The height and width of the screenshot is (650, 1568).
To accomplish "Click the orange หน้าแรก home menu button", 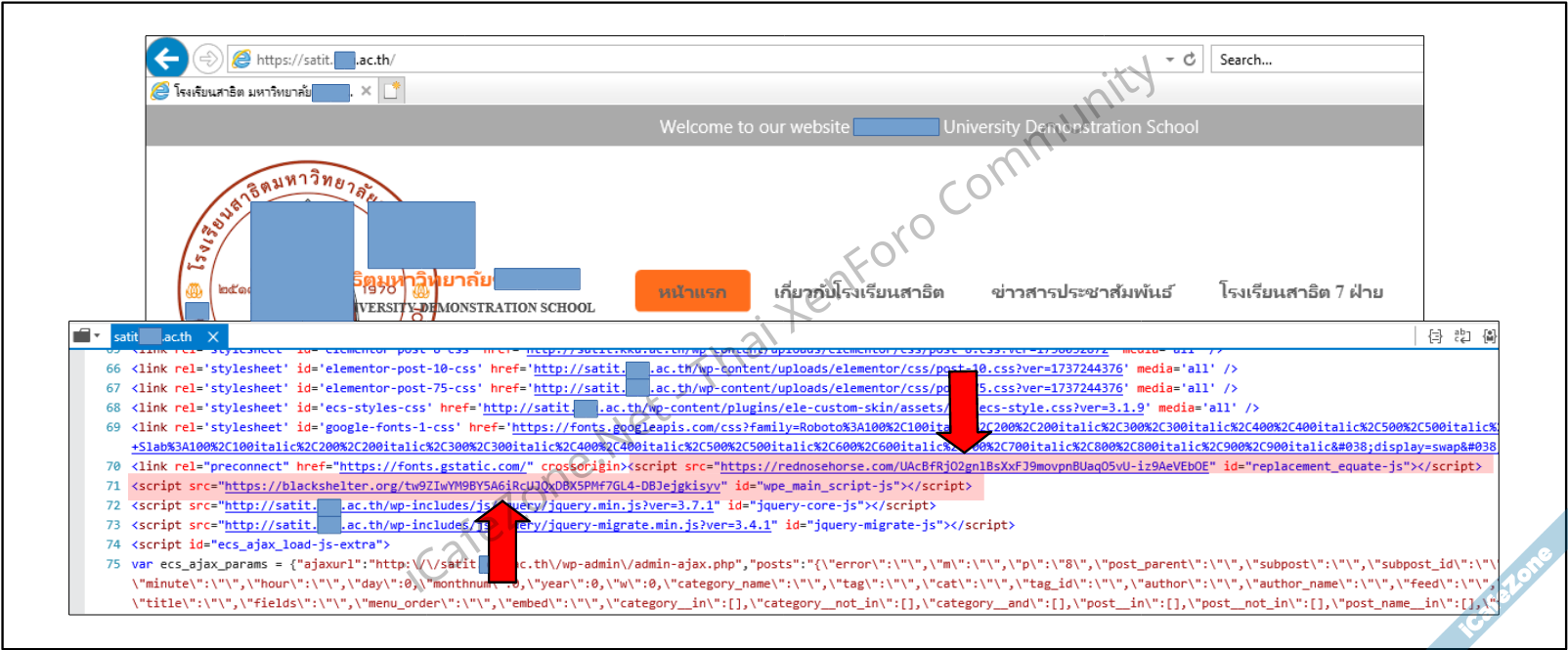I will [x=692, y=291].
